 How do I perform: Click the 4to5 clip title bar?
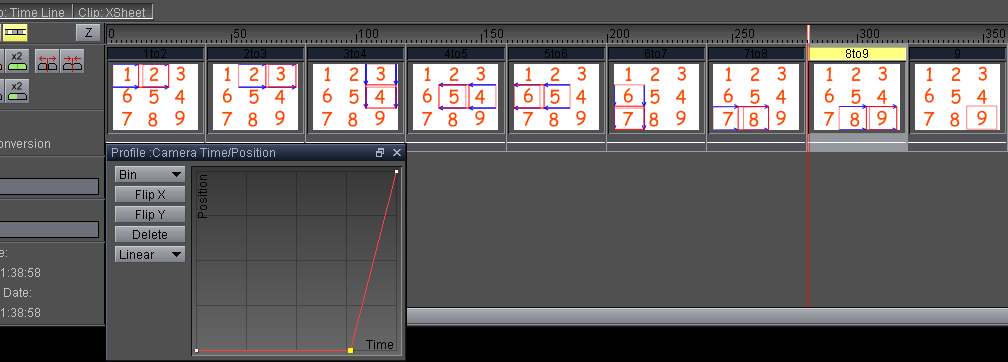[x=456, y=53]
